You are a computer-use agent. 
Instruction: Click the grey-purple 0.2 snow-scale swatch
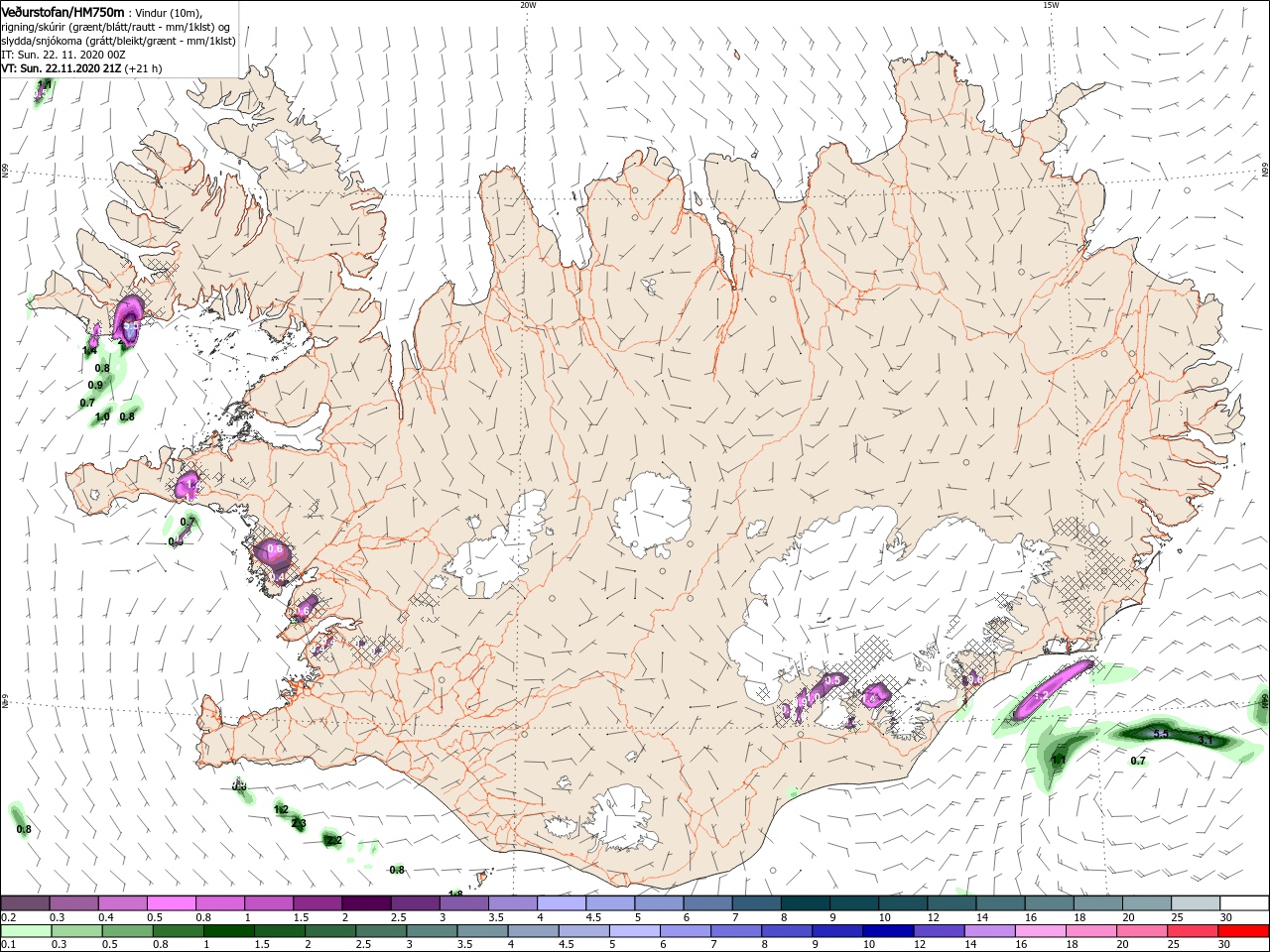pos(26,903)
